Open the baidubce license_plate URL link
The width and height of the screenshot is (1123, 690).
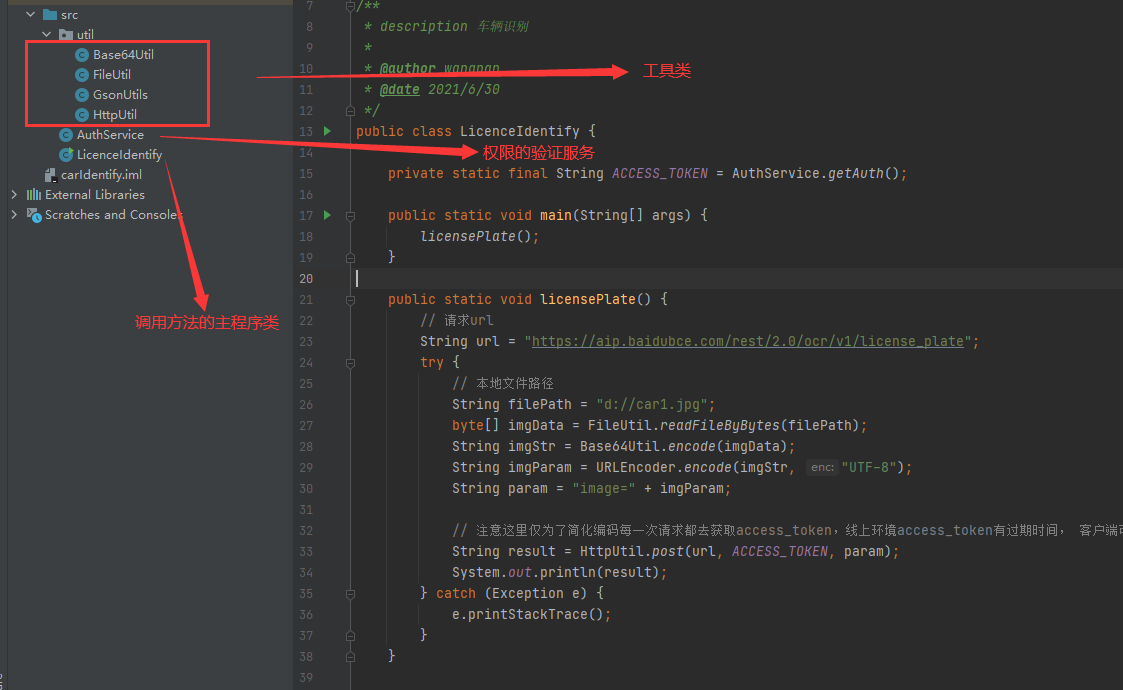pyautogui.click(x=748, y=341)
